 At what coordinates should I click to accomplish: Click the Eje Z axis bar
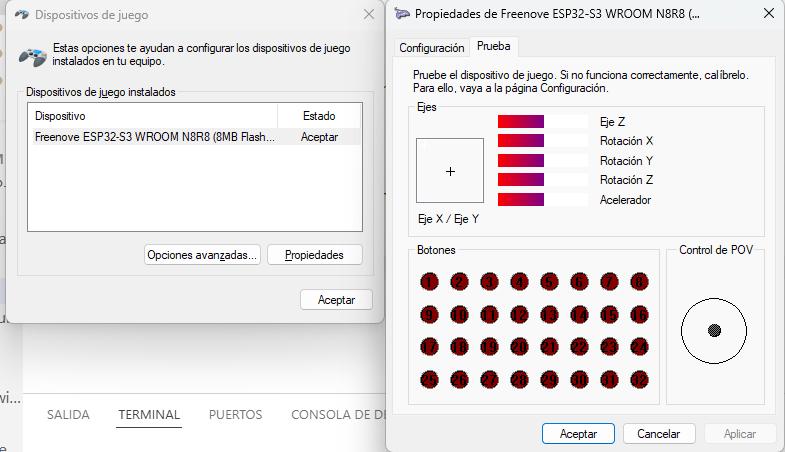pyautogui.click(x=543, y=122)
